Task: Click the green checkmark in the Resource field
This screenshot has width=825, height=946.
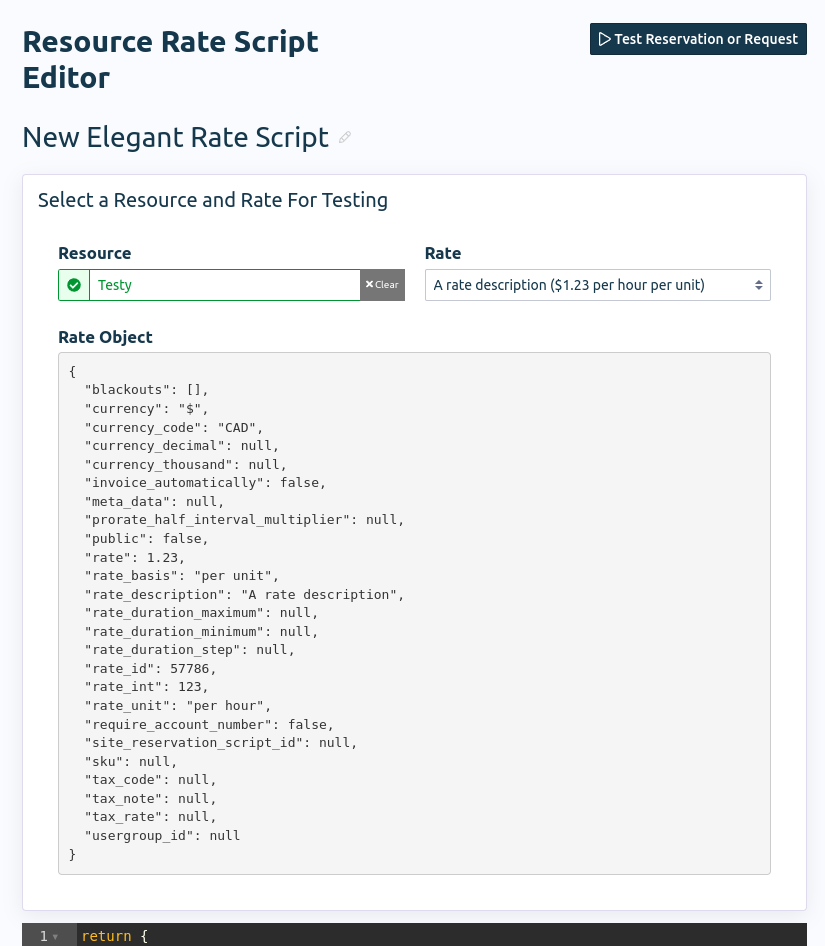Action: pyautogui.click(x=74, y=285)
